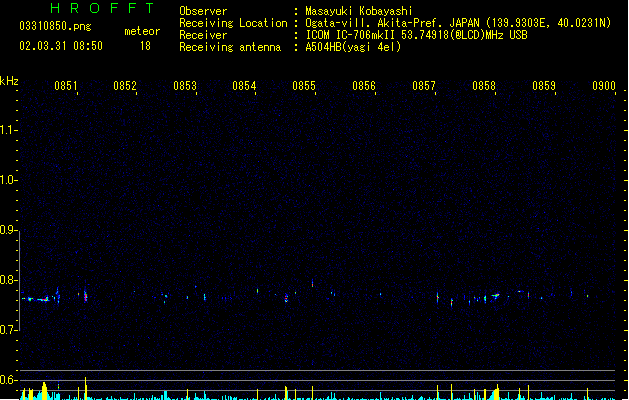Click the echo spike above the 0855 mark

[312, 283]
